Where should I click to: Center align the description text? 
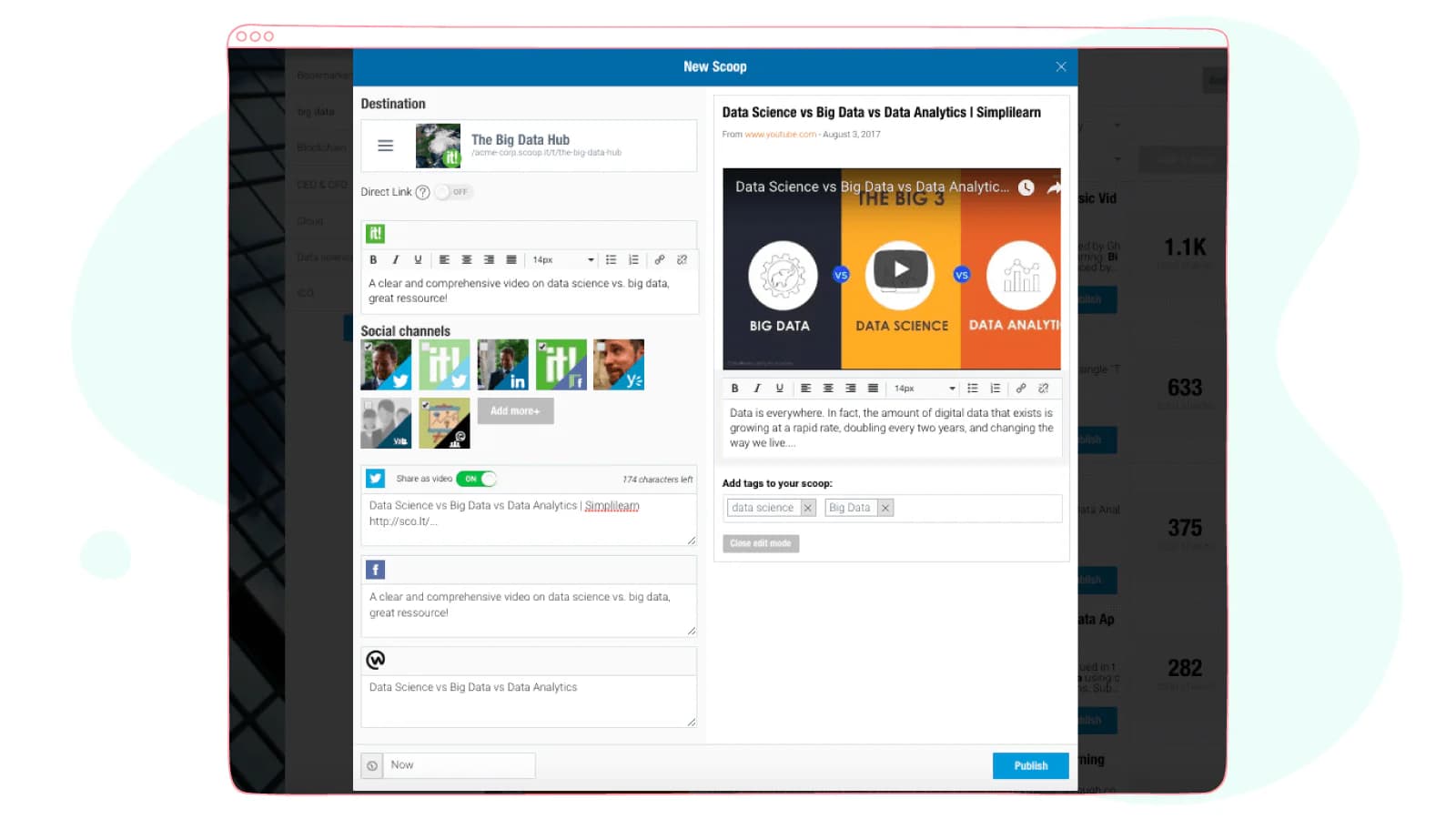pos(828,389)
